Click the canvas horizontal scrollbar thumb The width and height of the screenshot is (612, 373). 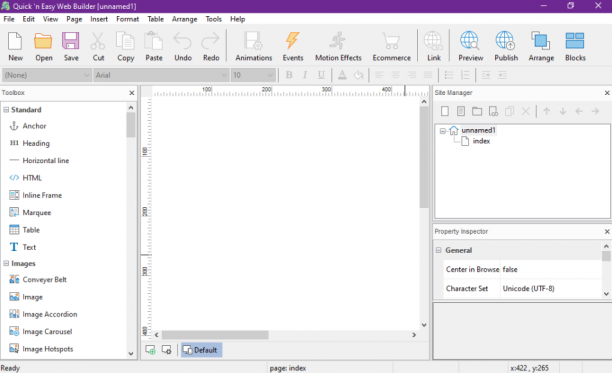pos(215,335)
